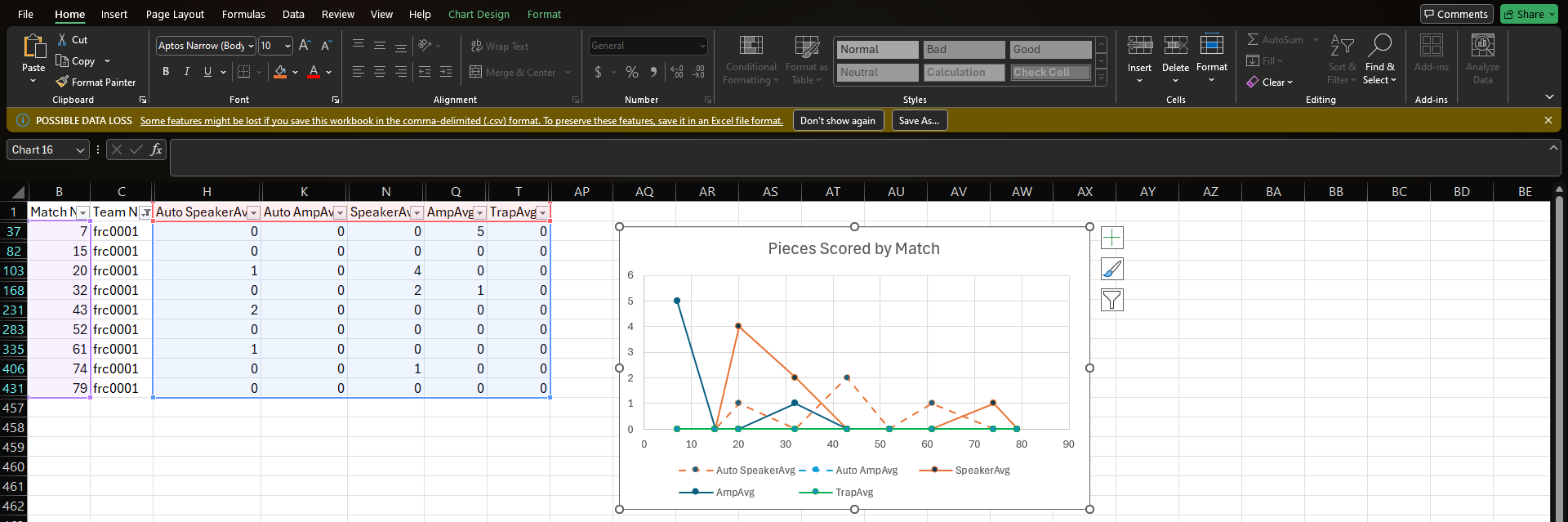The image size is (1568, 522).
Task: Dismiss the data loss message bar
Action: coord(1548,120)
